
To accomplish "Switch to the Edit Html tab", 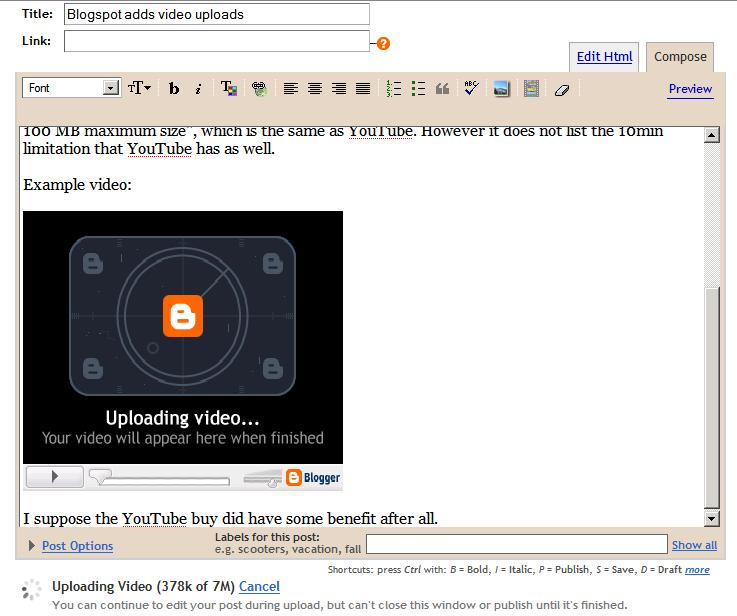I will [604, 57].
